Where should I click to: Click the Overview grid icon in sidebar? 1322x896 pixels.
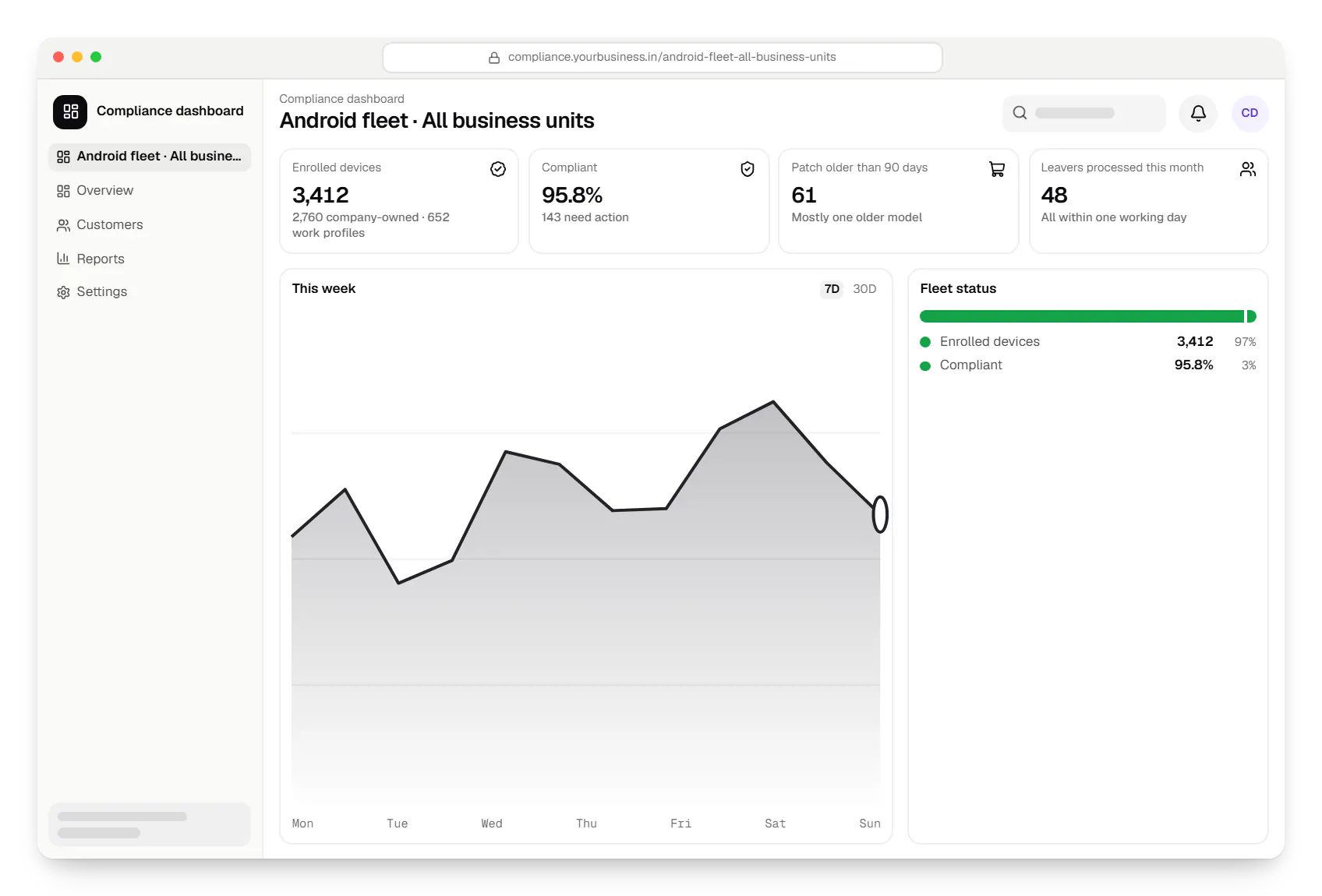(63, 191)
